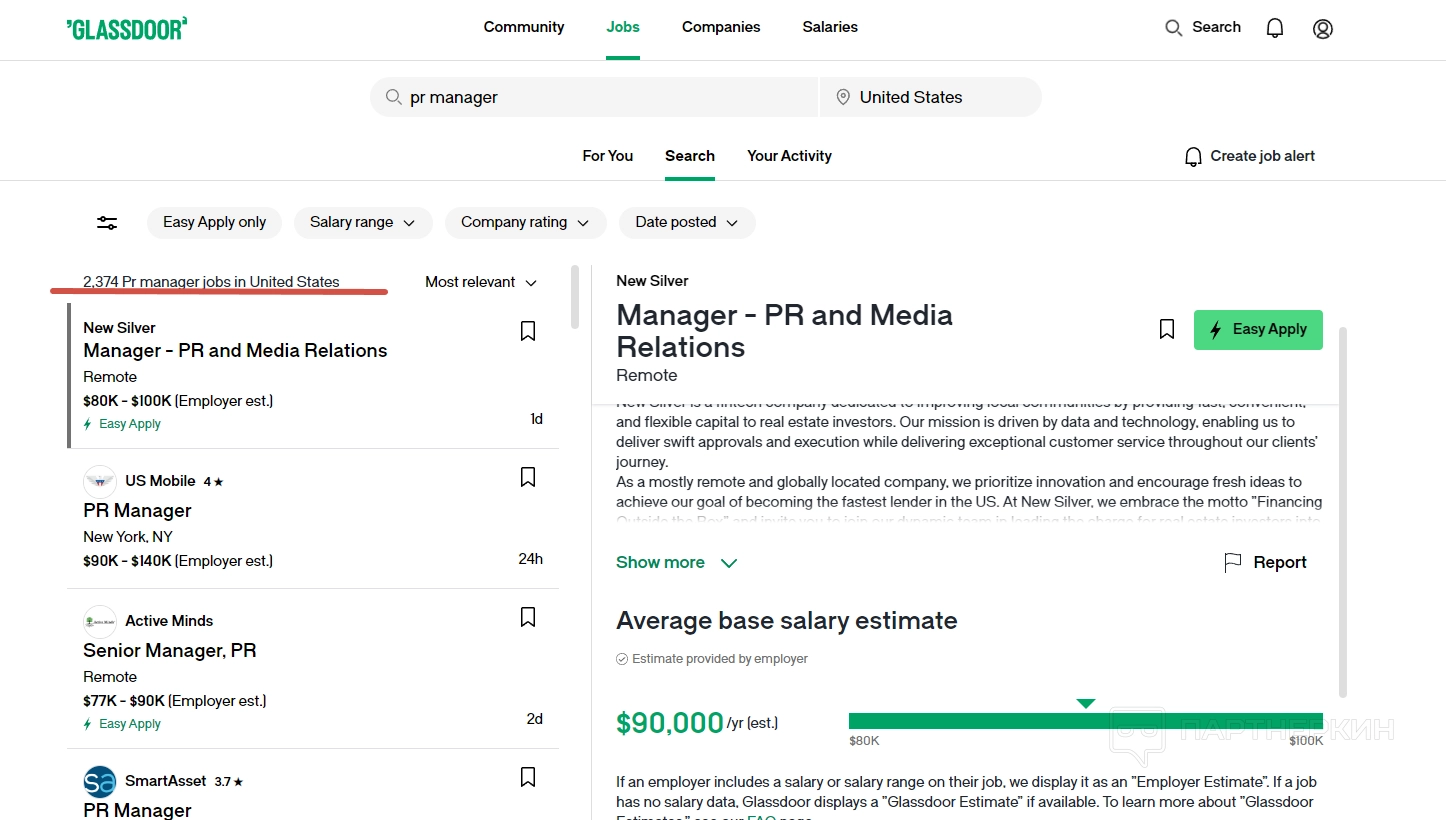Toggle the Easy Apply only filter
The height and width of the screenshot is (820, 1446).
(214, 222)
